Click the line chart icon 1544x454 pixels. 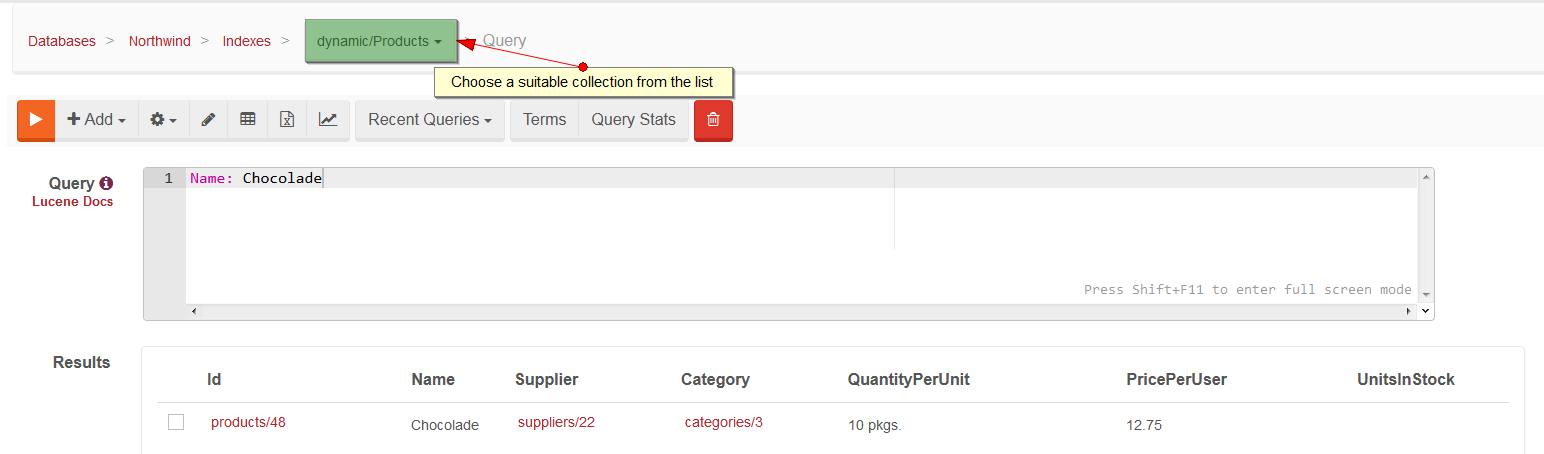328,120
